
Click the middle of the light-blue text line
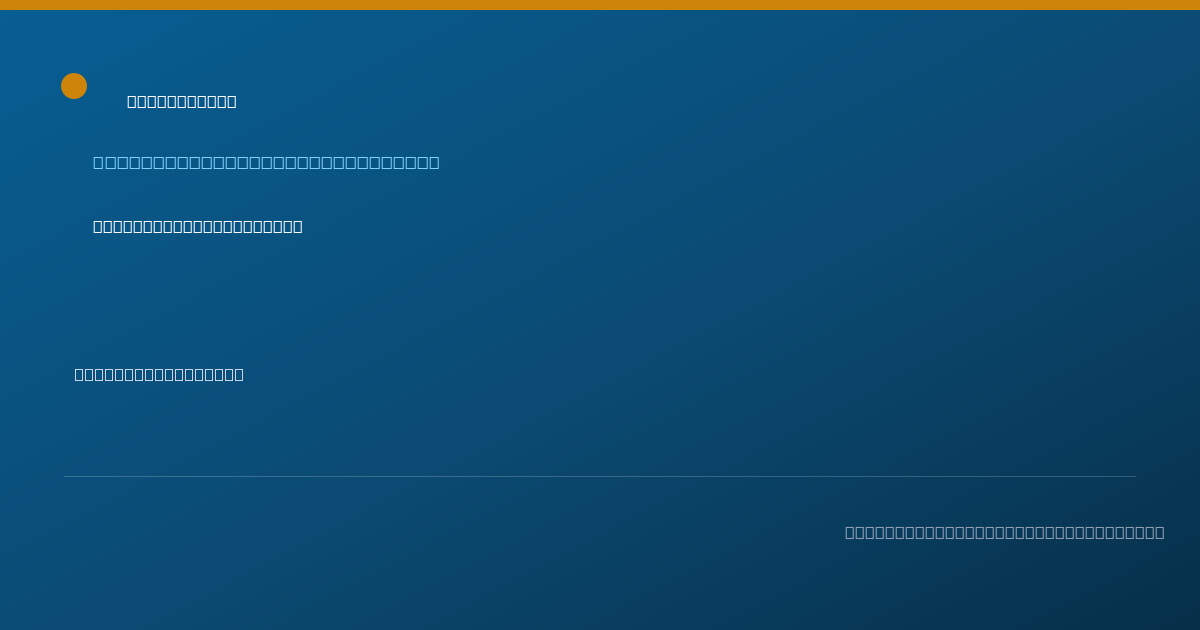[266, 162]
